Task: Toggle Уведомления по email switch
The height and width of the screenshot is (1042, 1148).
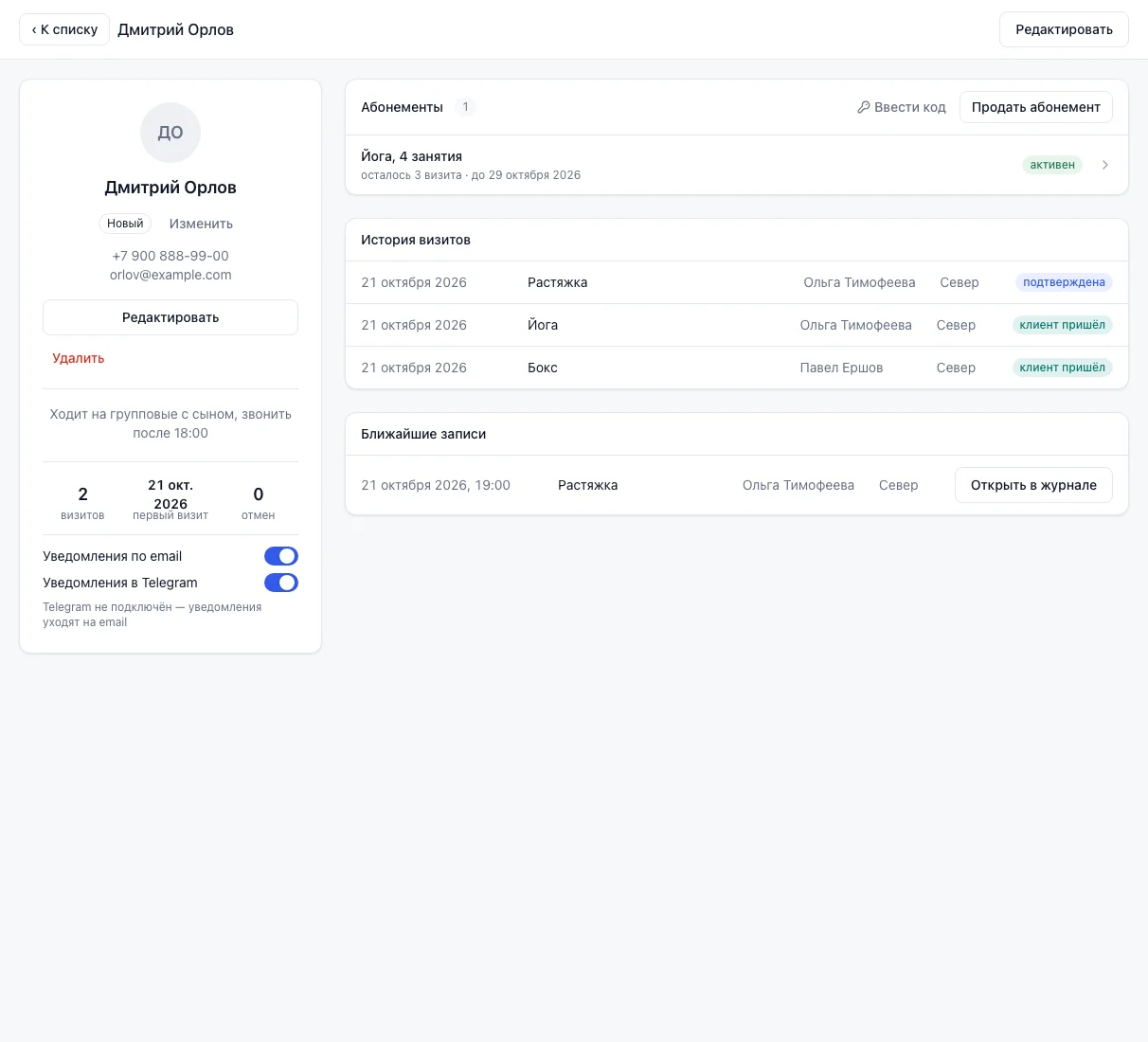Action: pos(281,556)
